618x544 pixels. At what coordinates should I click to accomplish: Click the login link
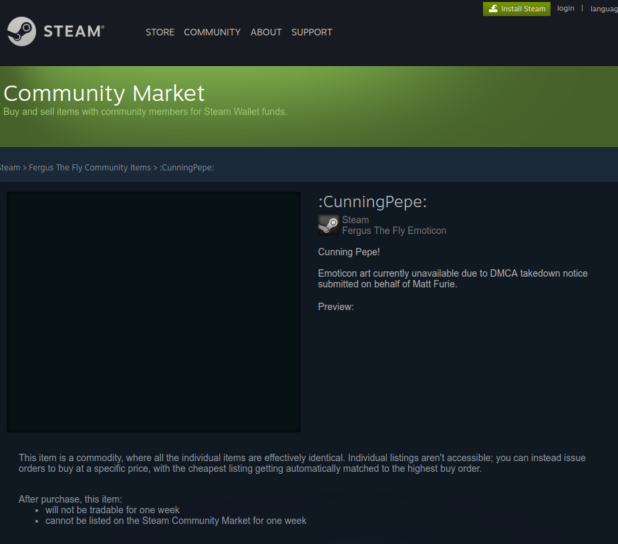coord(566,8)
